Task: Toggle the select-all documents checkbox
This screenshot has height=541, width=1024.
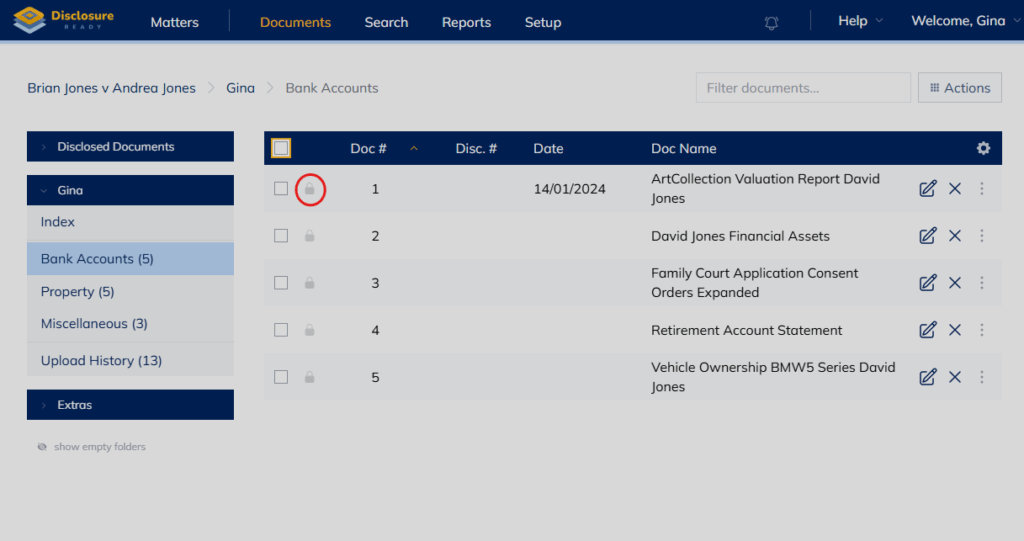Action: pyautogui.click(x=281, y=148)
